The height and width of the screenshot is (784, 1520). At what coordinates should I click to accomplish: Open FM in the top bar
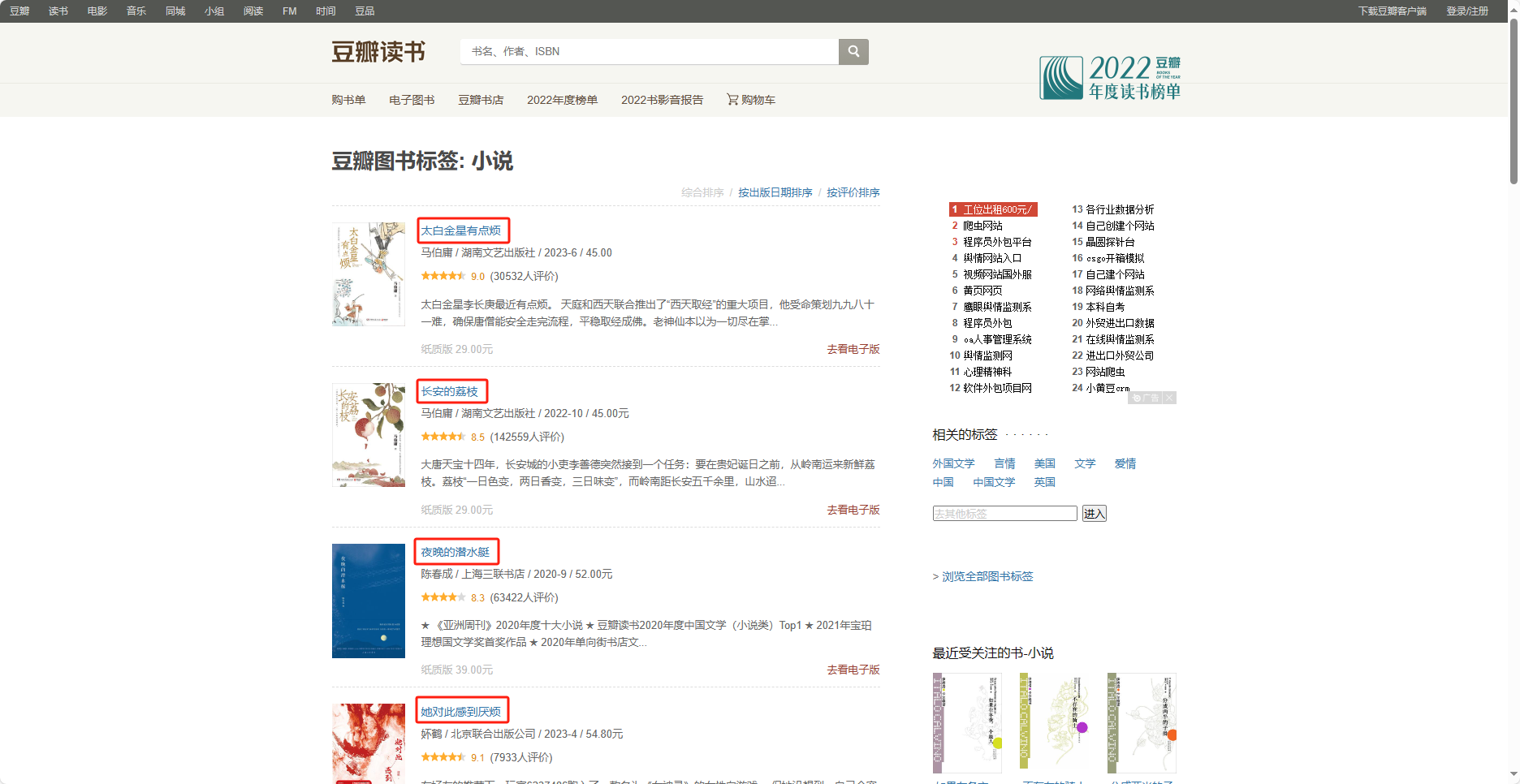290,11
